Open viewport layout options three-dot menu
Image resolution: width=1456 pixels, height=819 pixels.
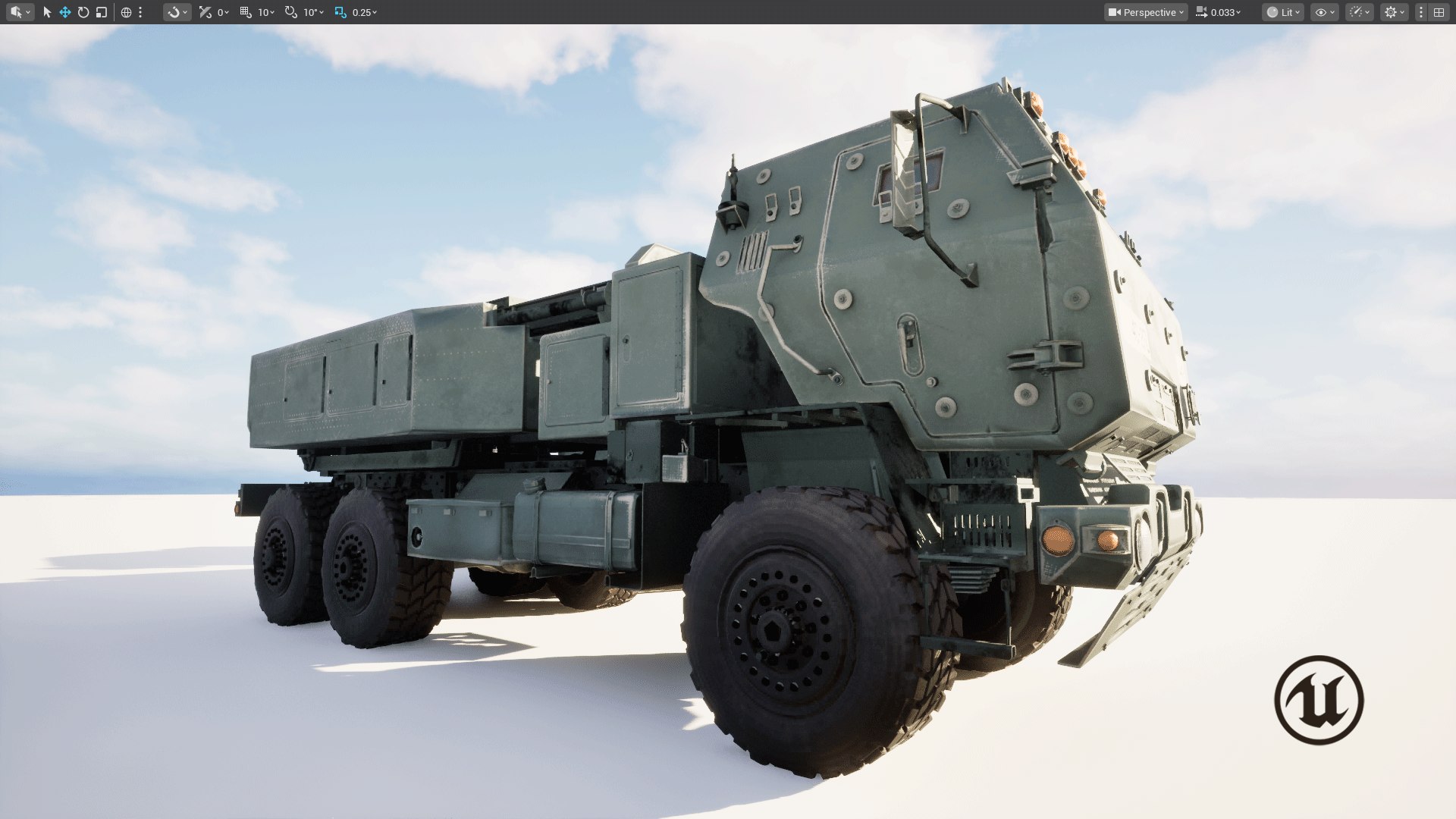click(x=1421, y=12)
